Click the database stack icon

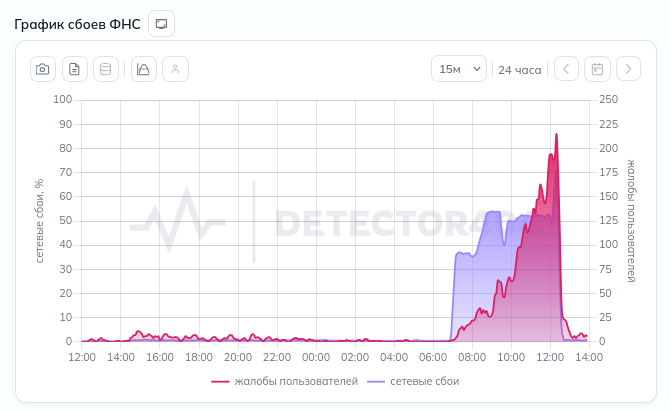tap(106, 69)
